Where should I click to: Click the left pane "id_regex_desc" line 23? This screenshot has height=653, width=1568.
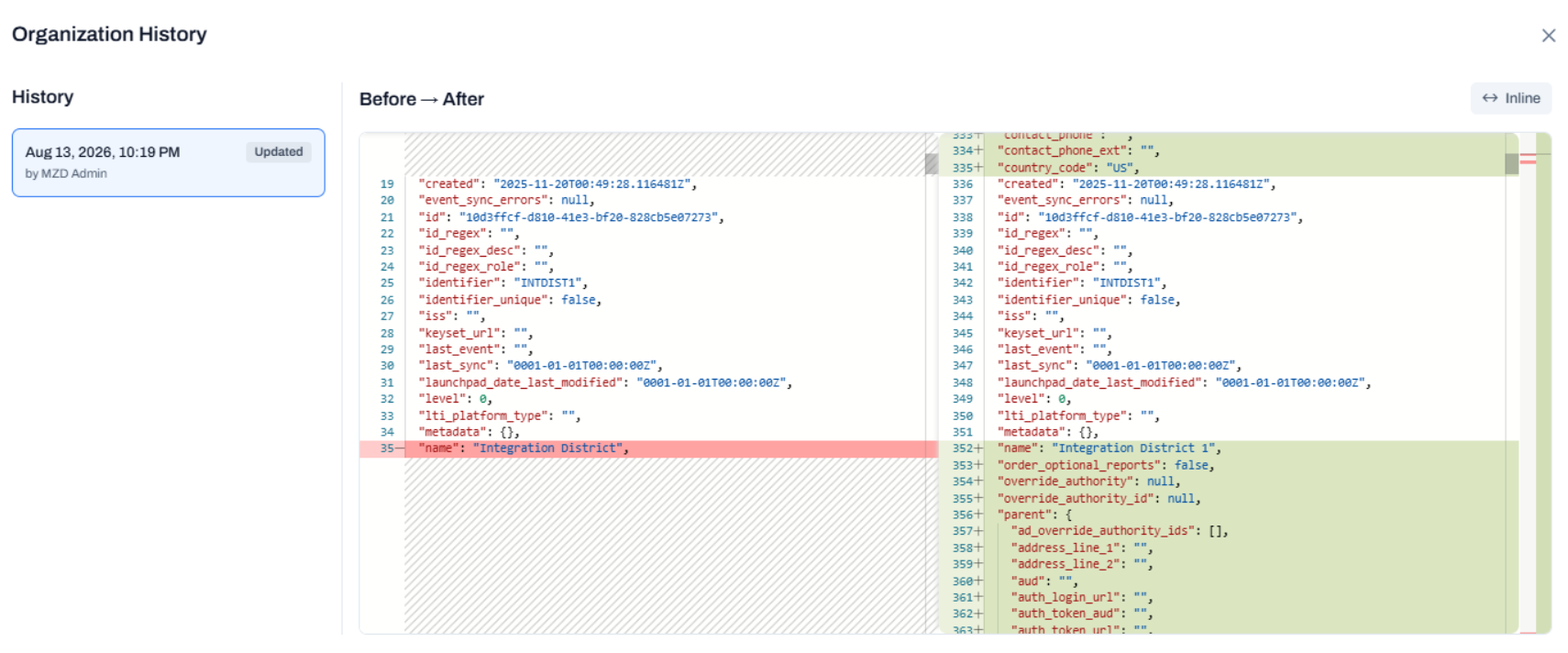[x=486, y=250]
